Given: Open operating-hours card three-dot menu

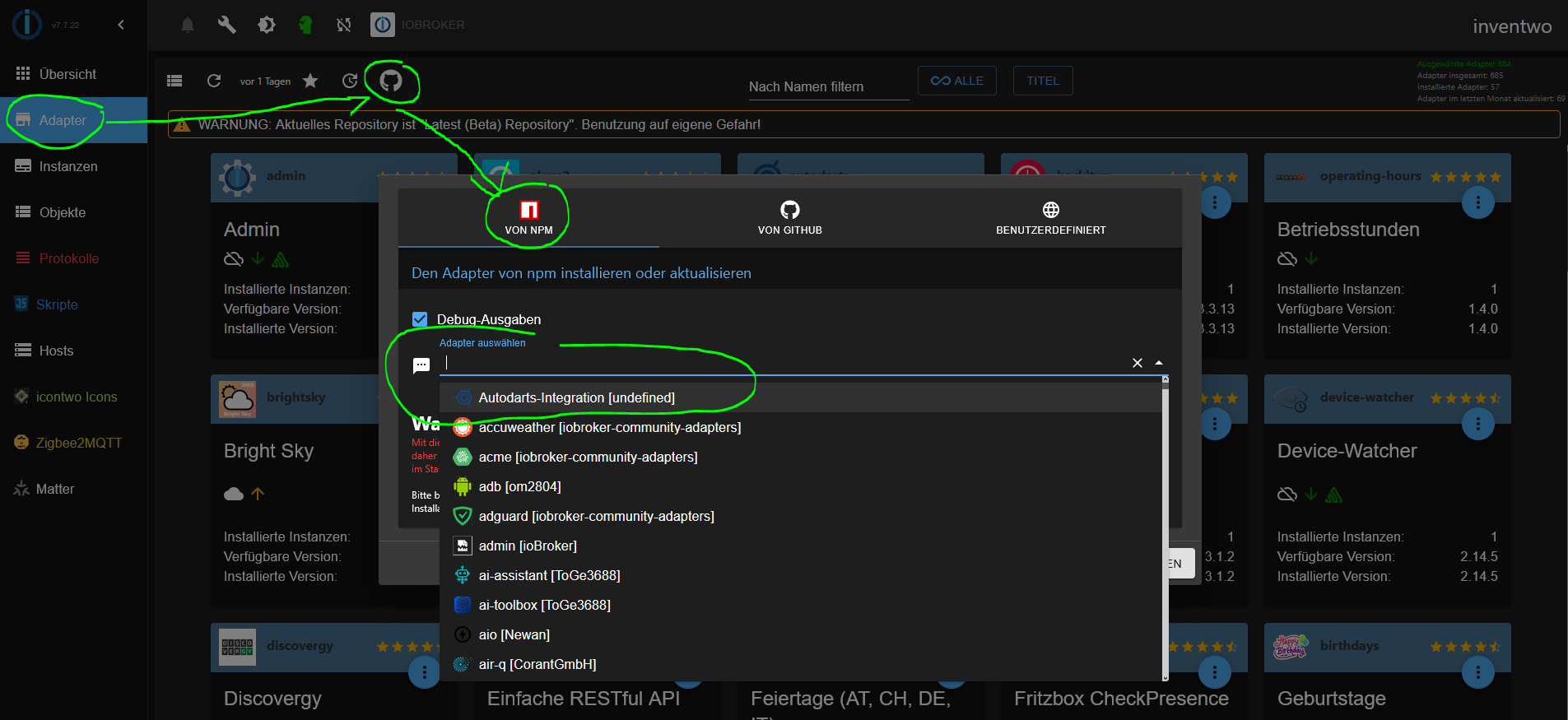Looking at the screenshot, I should pyautogui.click(x=1478, y=202).
